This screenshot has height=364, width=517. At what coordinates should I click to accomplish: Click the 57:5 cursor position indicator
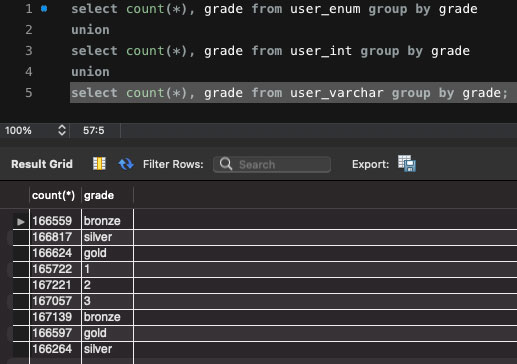coord(94,130)
